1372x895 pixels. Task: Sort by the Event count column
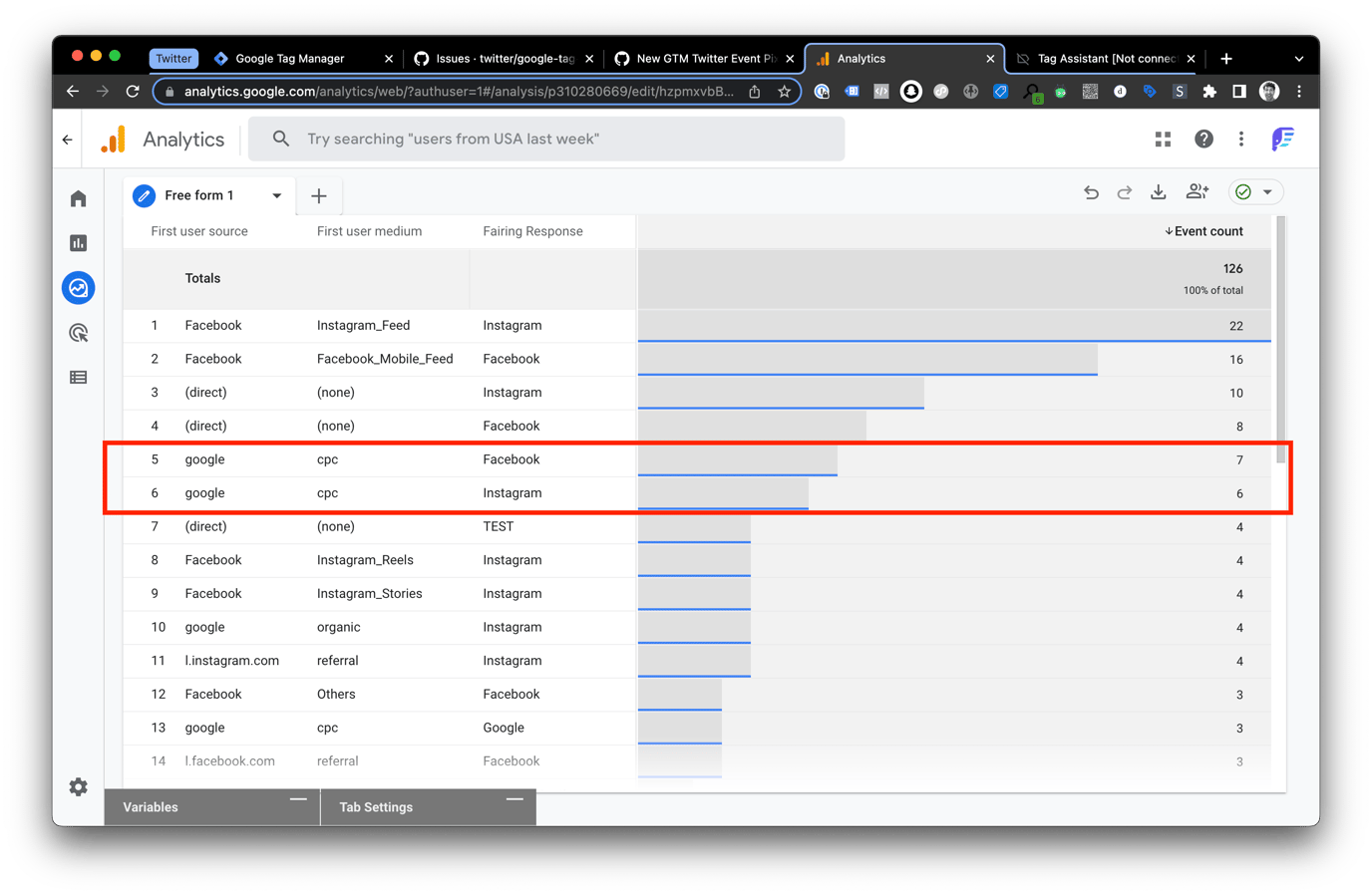pos(1203,231)
